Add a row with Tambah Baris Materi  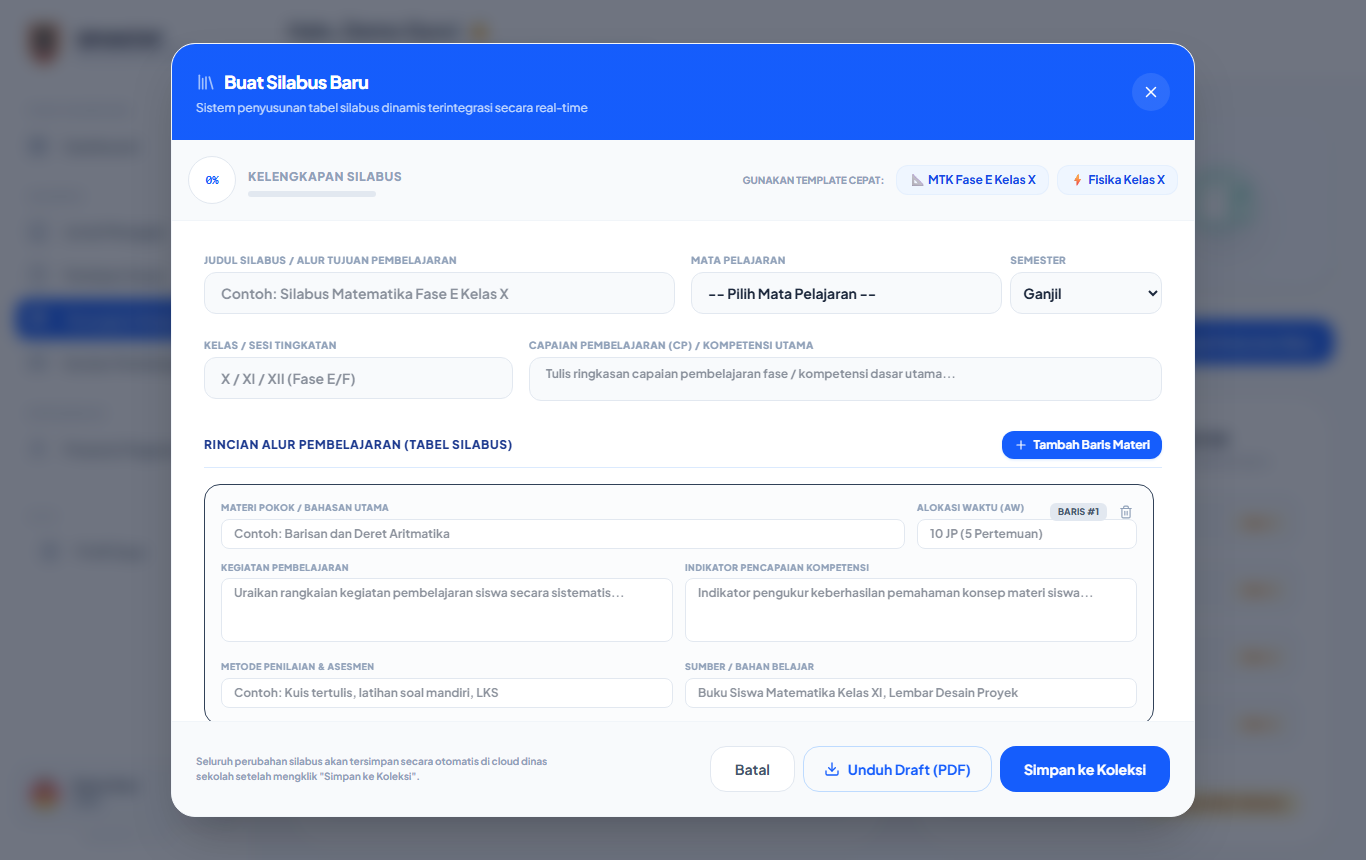(1082, 445)
